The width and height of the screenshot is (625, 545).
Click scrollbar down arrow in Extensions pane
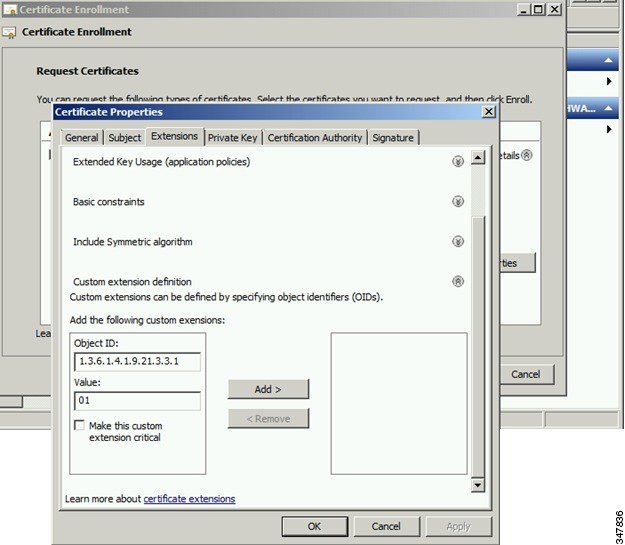click(x=478, y=485)
